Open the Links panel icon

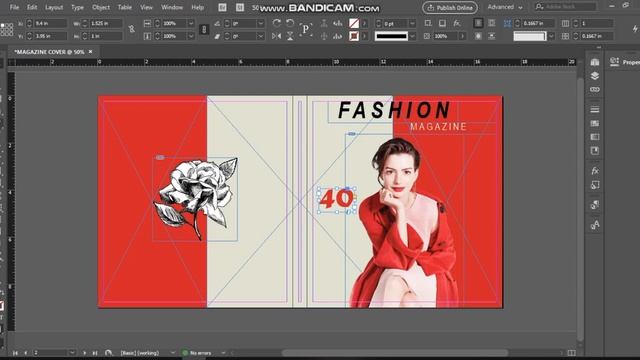coord(595,89)
